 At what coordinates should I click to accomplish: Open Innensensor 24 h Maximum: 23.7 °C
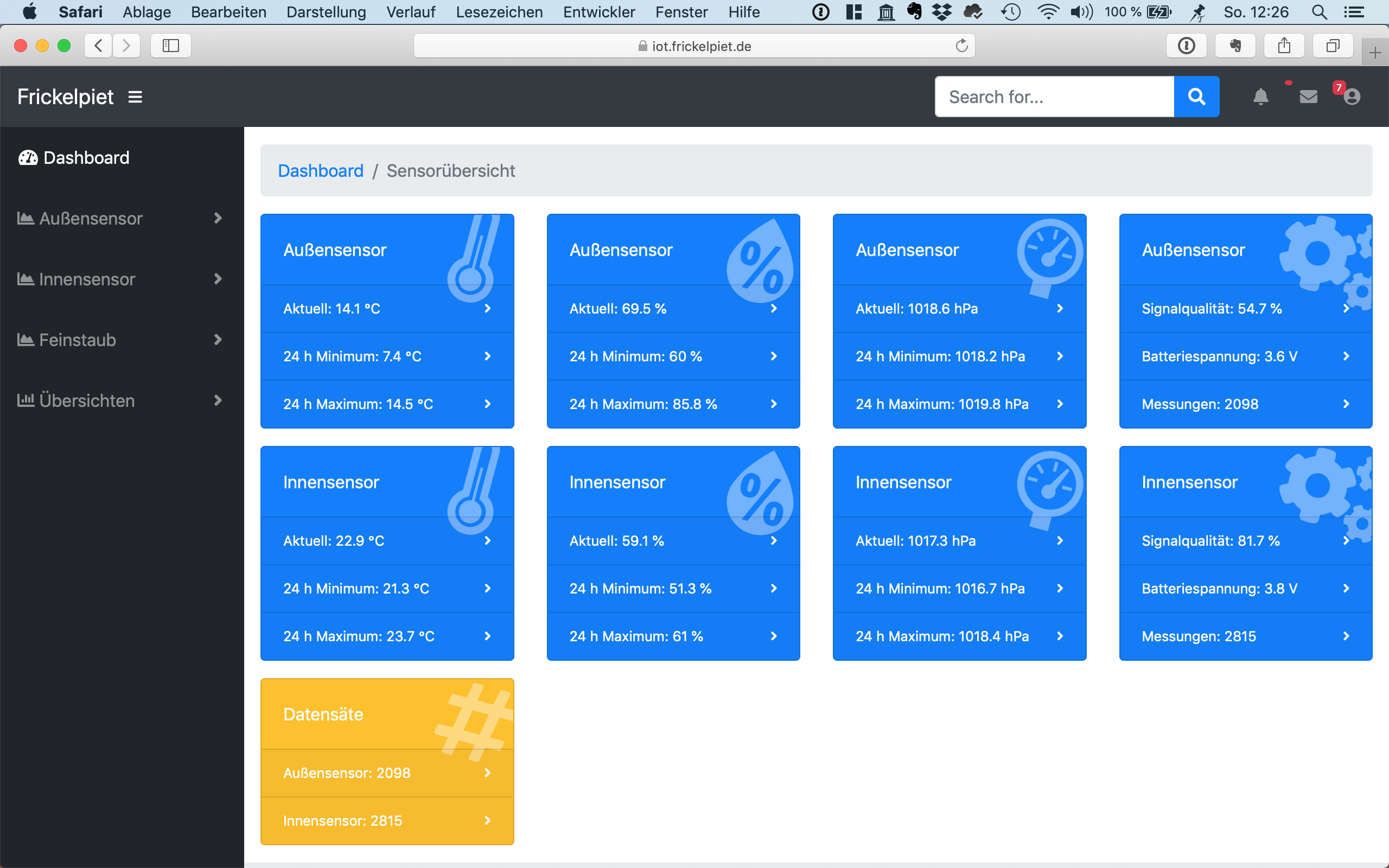coord(387,636)
